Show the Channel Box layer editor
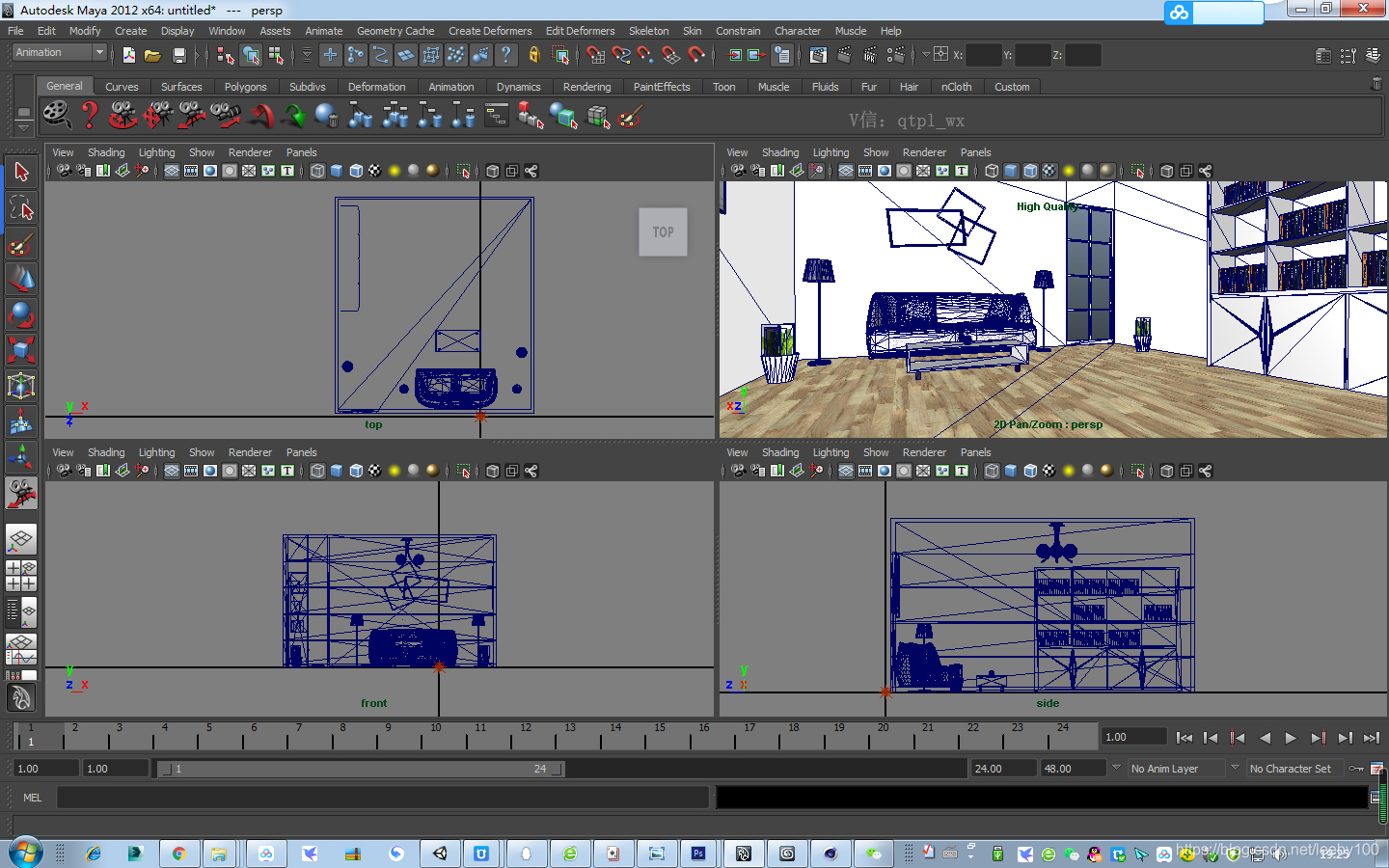This screenshot has height=868, width=1389. point(1374,55)
